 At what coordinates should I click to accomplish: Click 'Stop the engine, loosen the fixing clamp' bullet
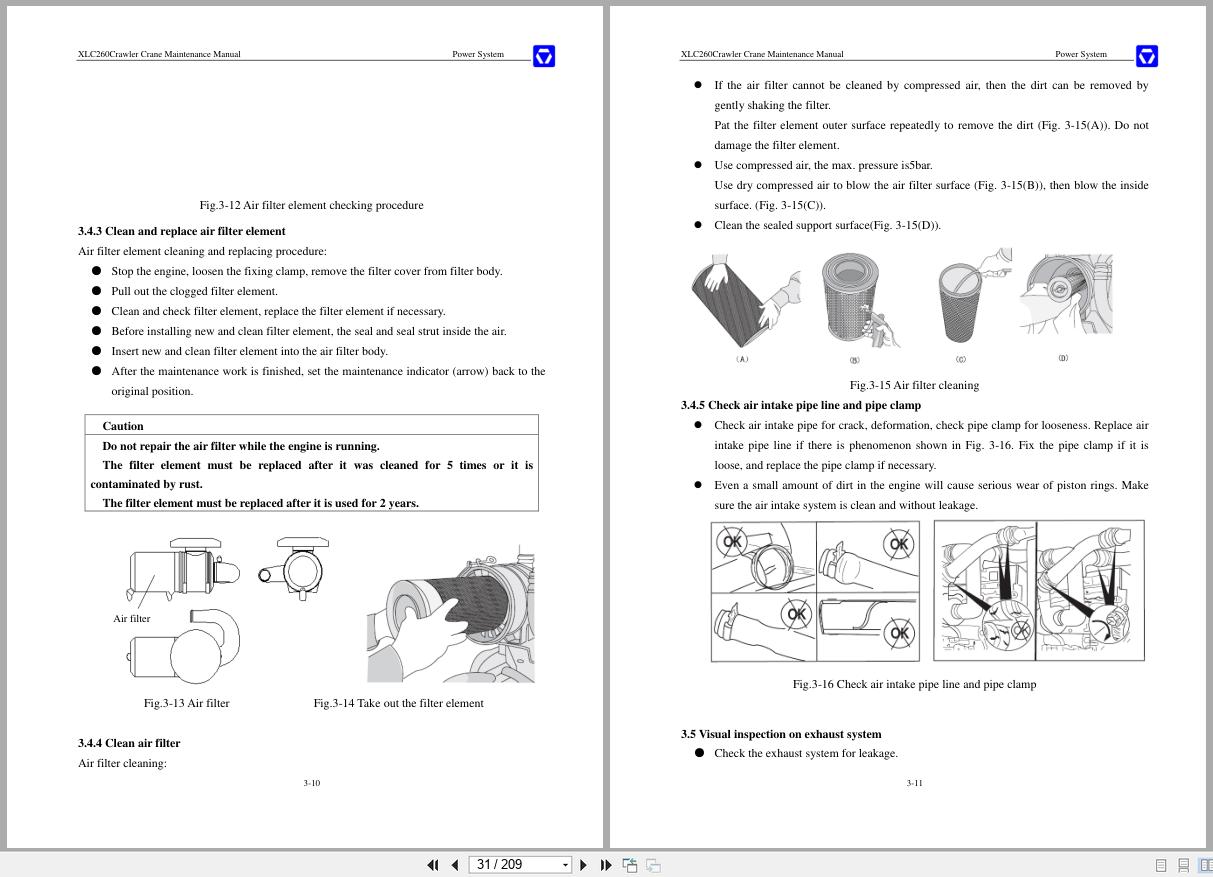(x=307, y=271)
